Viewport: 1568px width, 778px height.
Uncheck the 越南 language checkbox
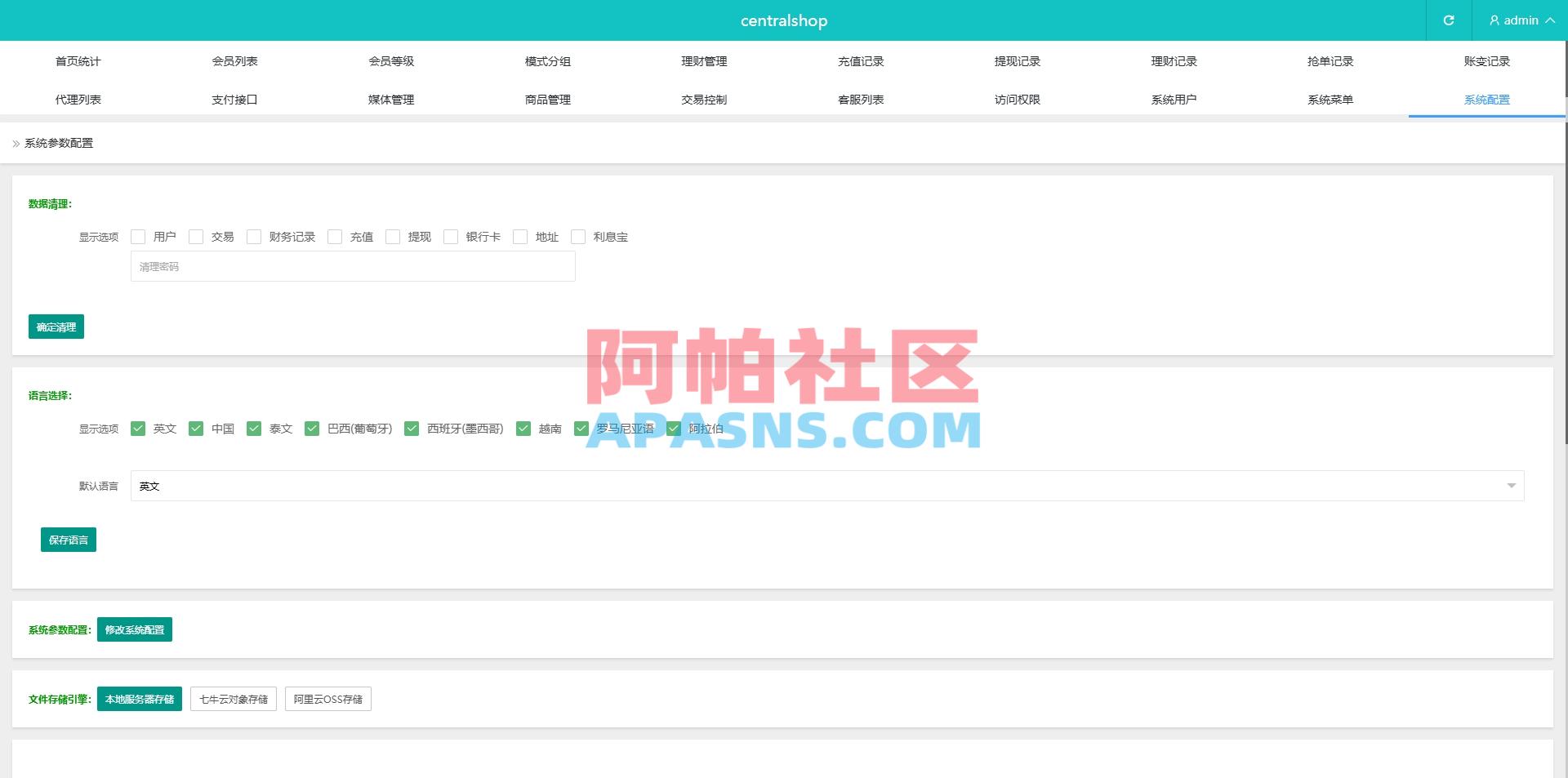(523, 428)
